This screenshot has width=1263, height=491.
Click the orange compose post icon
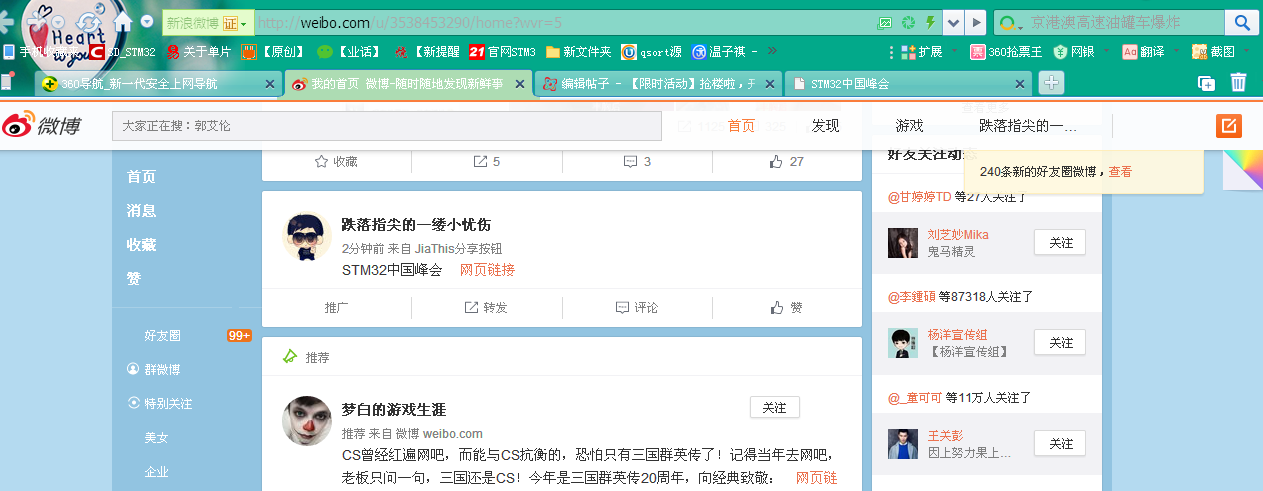(1228, 126)
